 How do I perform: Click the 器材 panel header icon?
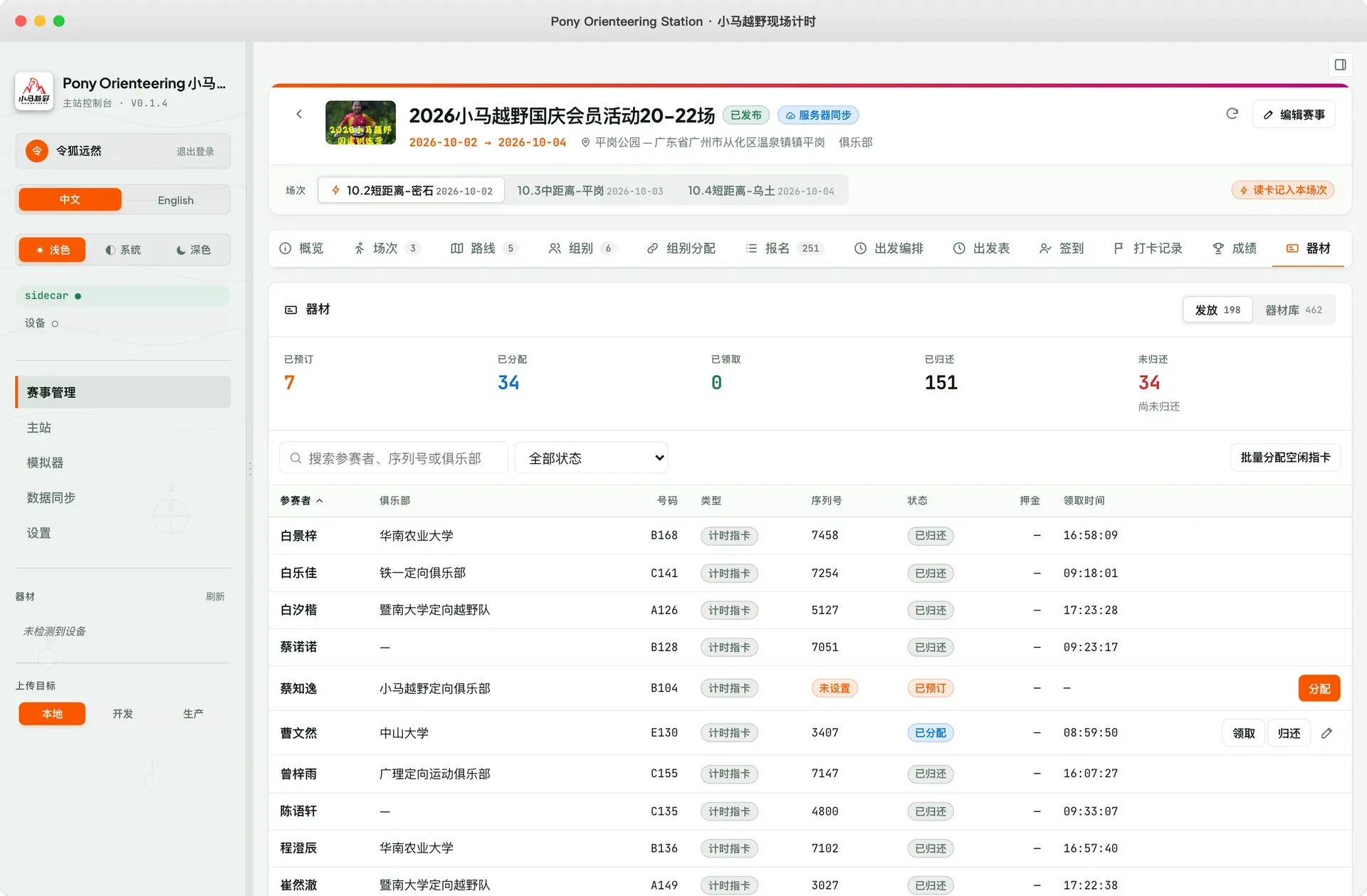click(x=290, y=310)
